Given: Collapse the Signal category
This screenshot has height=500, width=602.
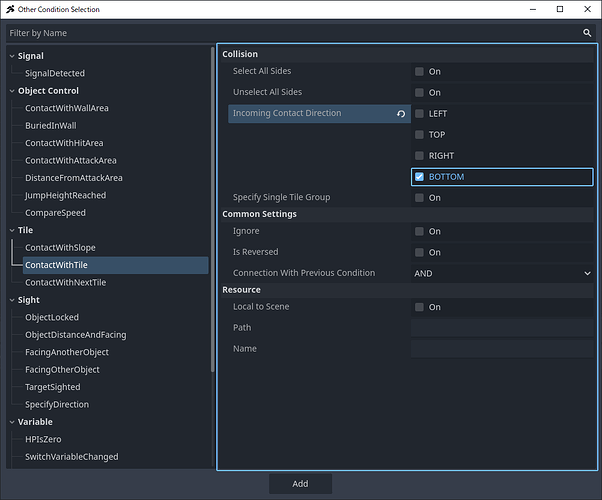Looking at the screenshot, I should 11,56.
